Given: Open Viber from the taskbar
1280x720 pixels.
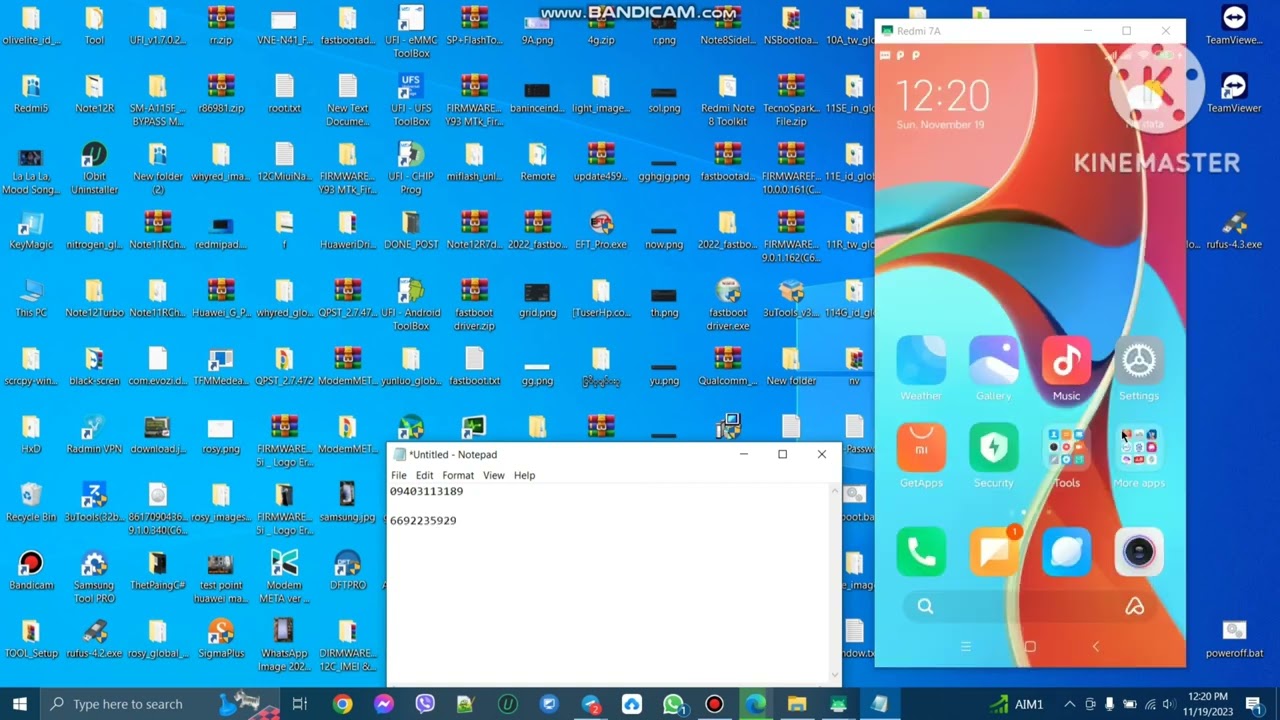Looking at the screenshot, I should coord(425,704).
